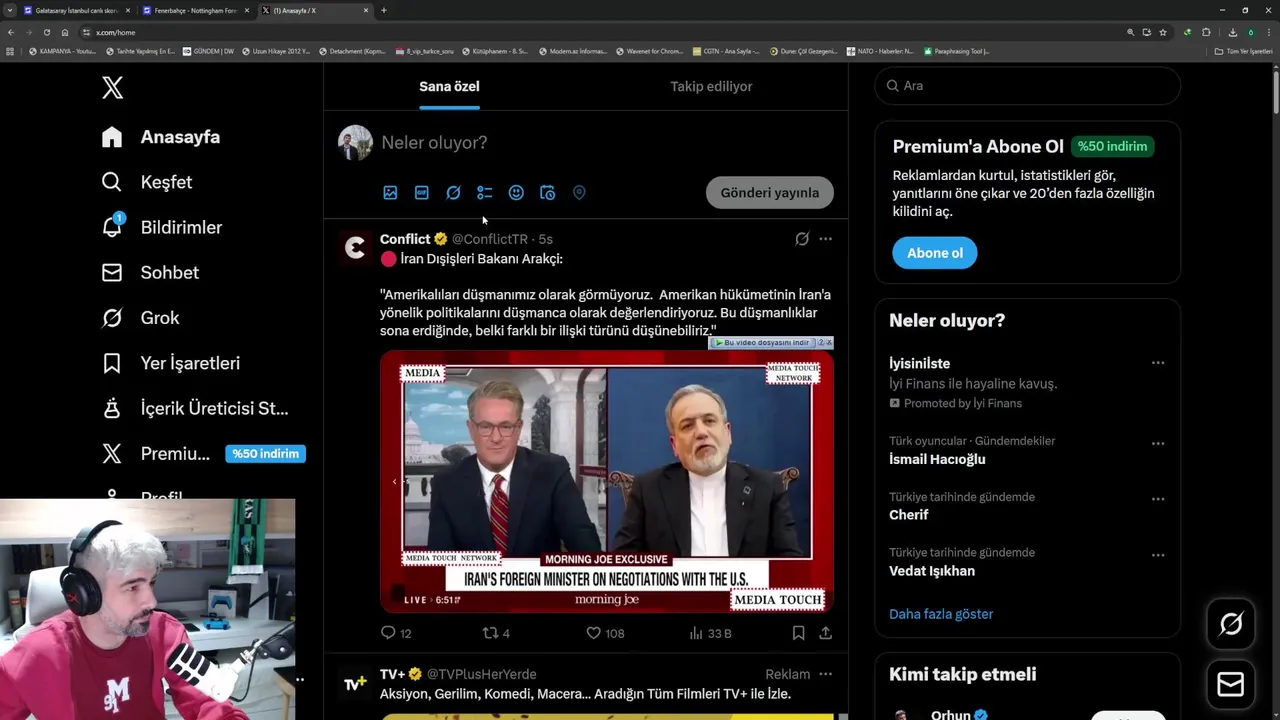Open a new browser tab
The height and width of the screenshot is (720, 1280).
[x=384, y=10]
